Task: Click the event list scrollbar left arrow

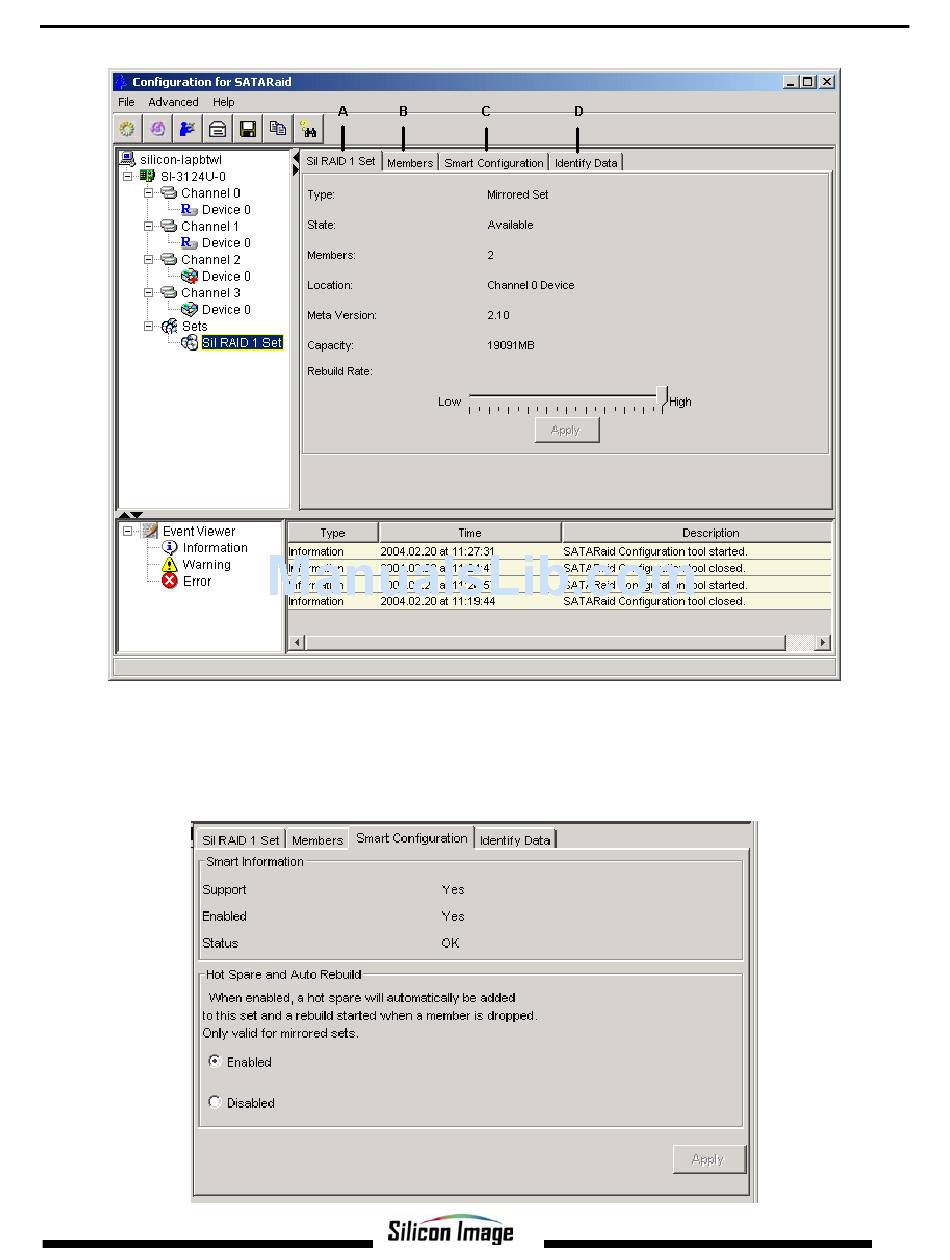Action: pyautogui.click(x=296, y=643)
